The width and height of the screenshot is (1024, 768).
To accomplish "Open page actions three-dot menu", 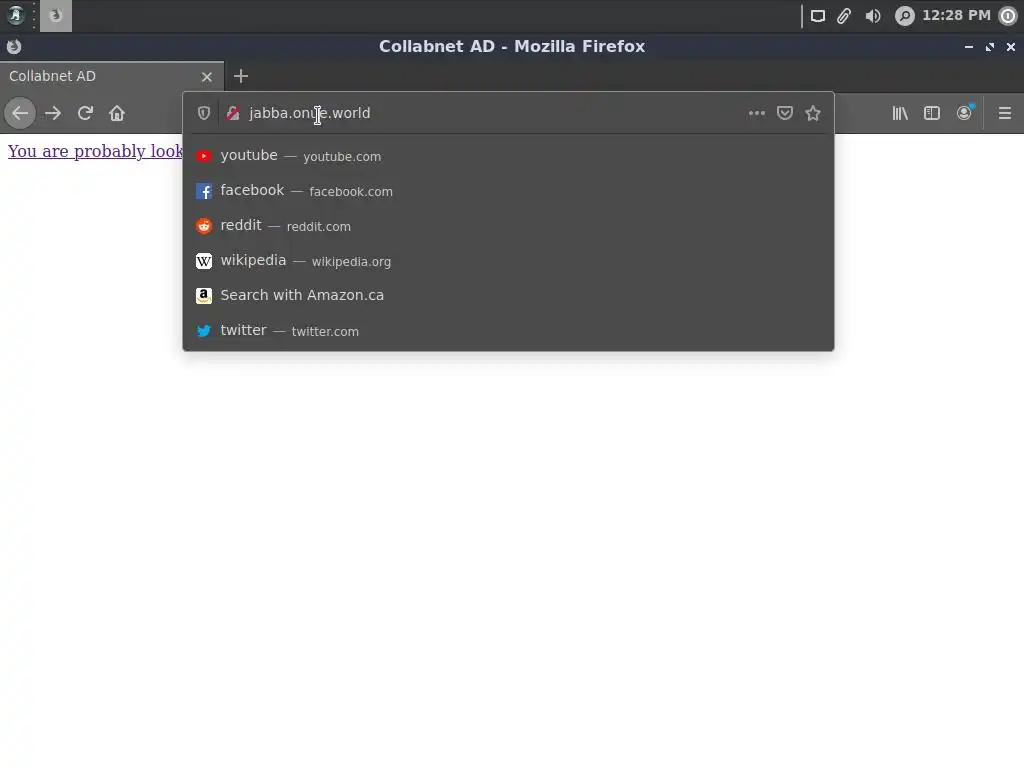I will coord(757,113).
